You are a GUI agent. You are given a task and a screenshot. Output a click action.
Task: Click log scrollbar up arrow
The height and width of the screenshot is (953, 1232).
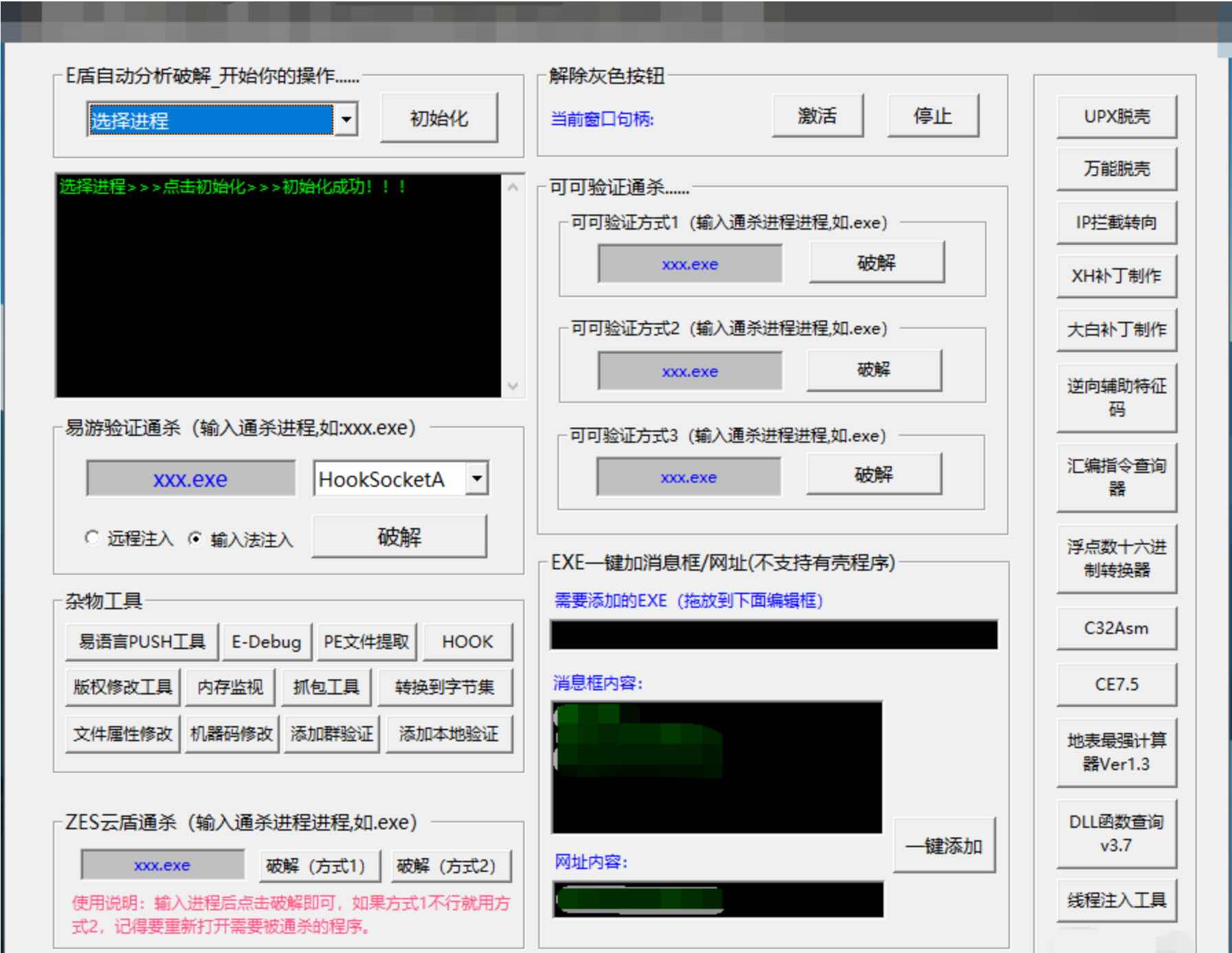(513, 187)
